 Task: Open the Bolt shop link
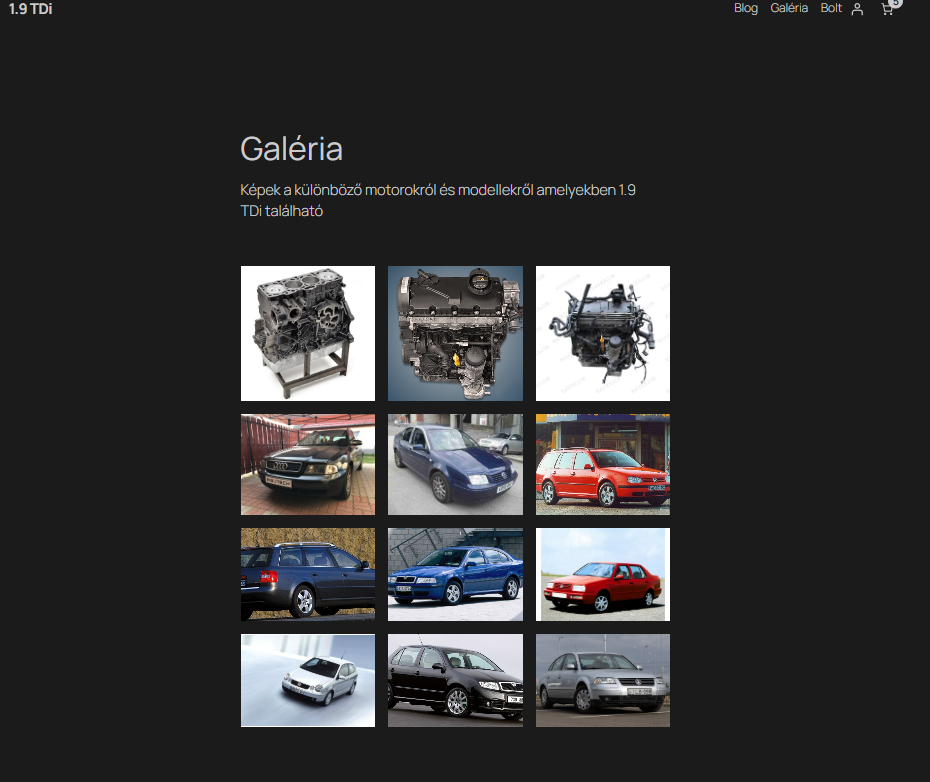pos(831,8)
